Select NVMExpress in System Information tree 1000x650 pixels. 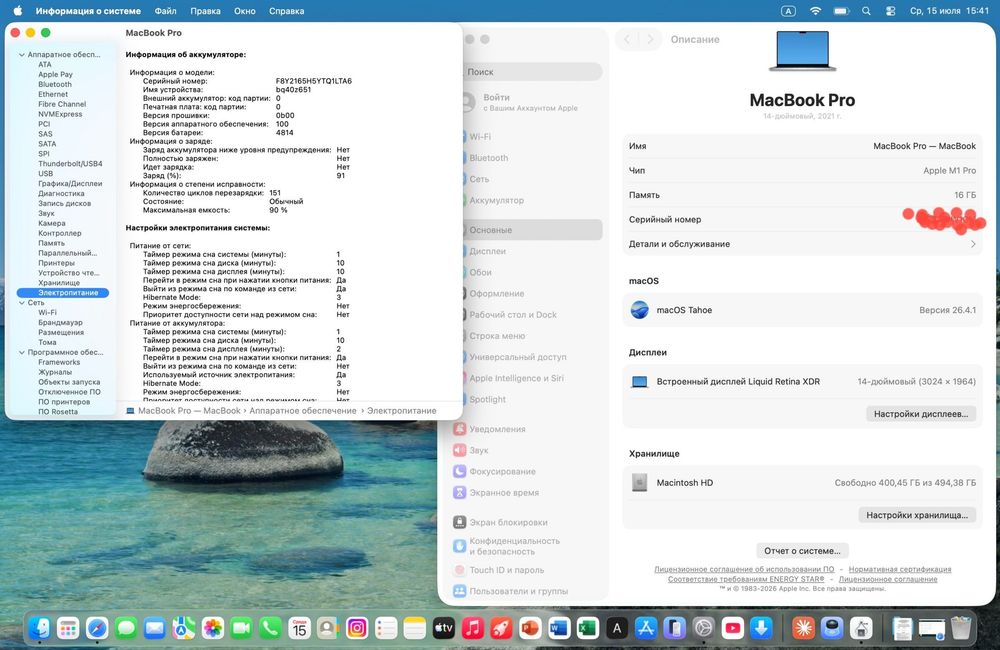(60, 114)
